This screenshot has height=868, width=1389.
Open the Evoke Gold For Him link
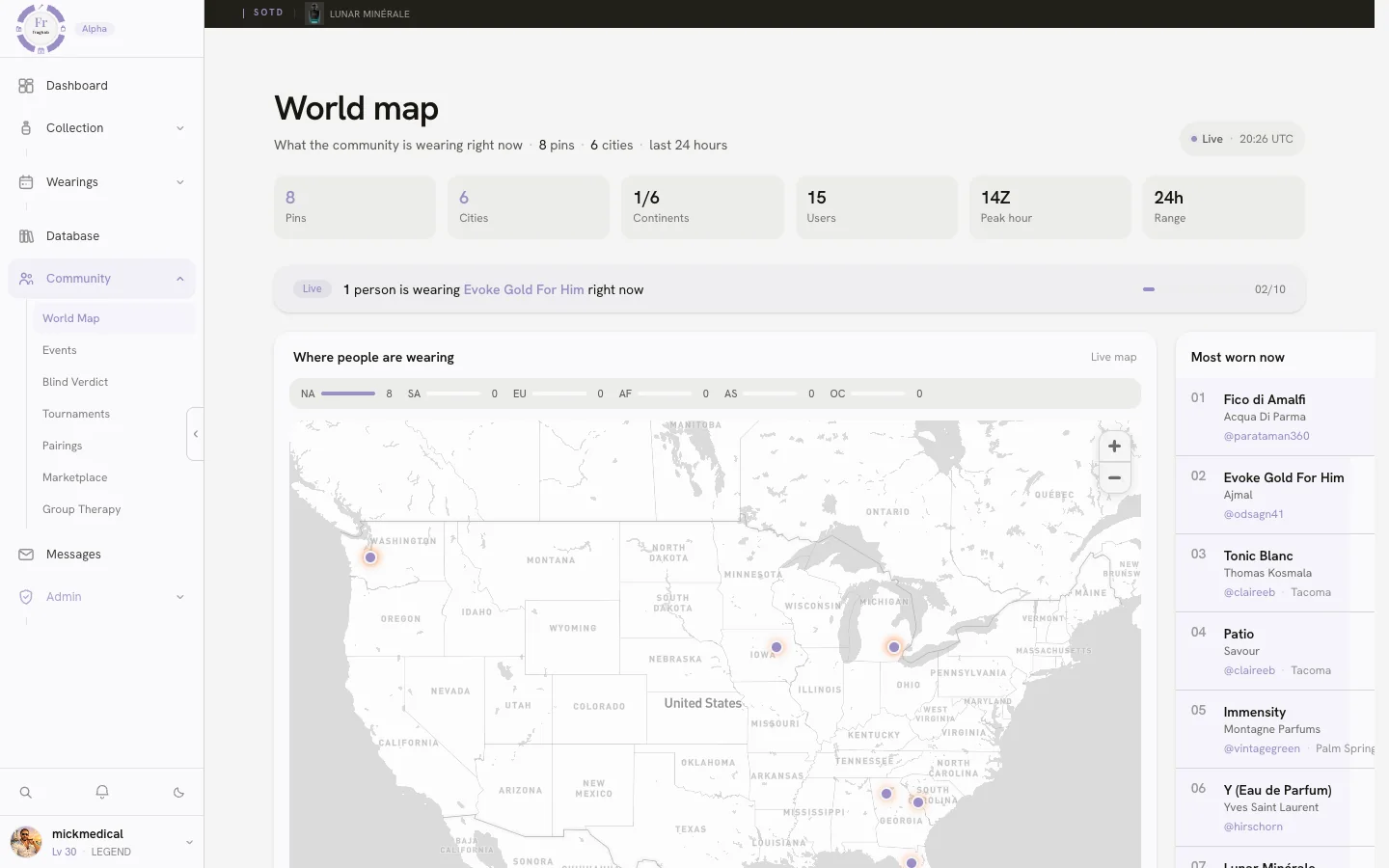tap(524, 289)
